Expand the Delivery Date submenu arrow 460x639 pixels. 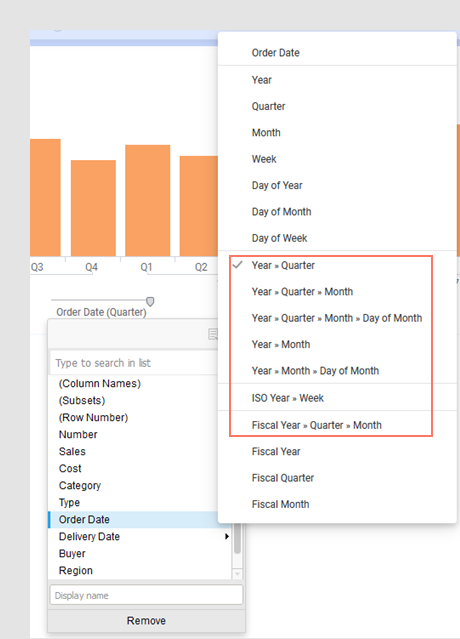227,536
